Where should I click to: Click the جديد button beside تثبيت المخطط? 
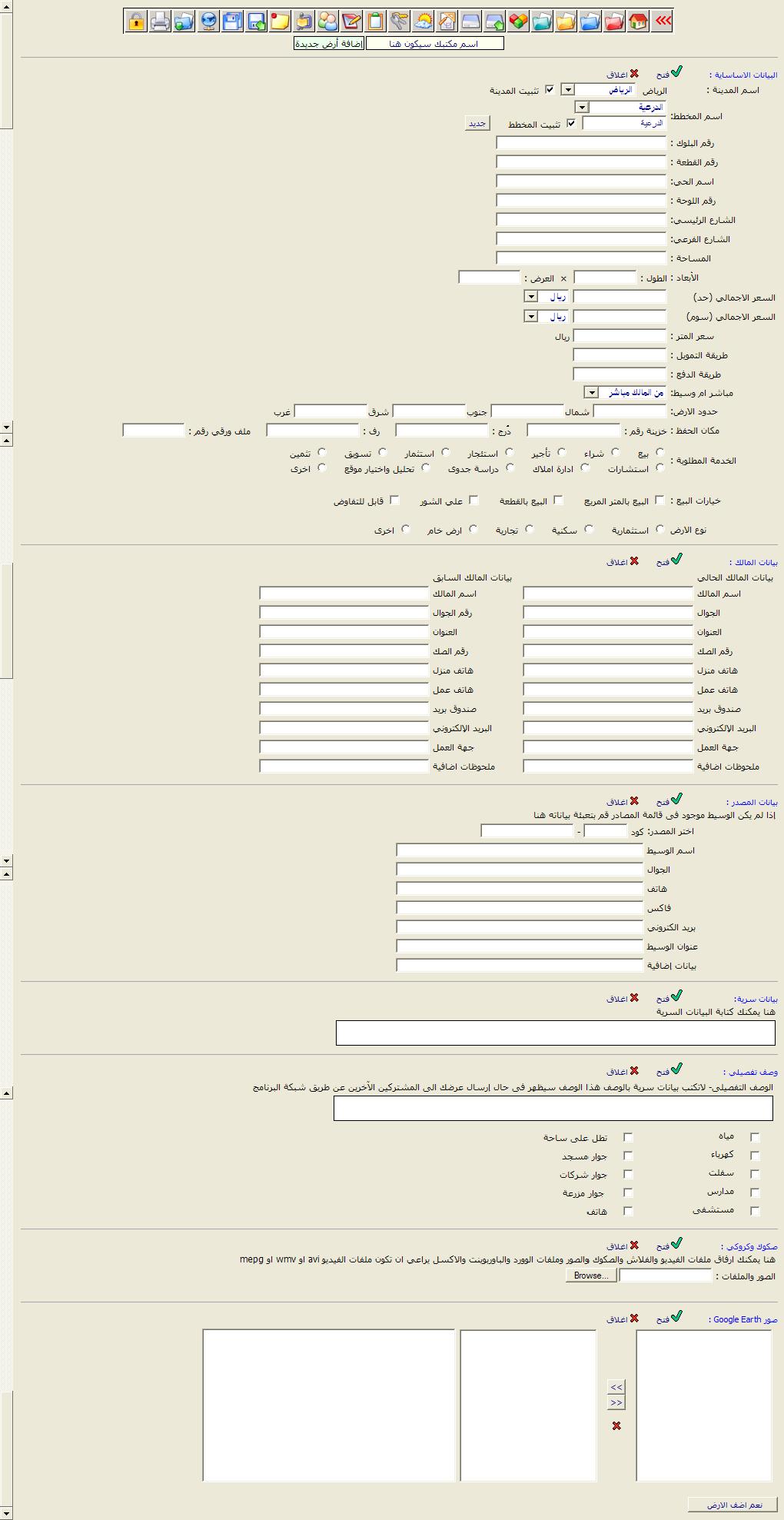point(478,123)
